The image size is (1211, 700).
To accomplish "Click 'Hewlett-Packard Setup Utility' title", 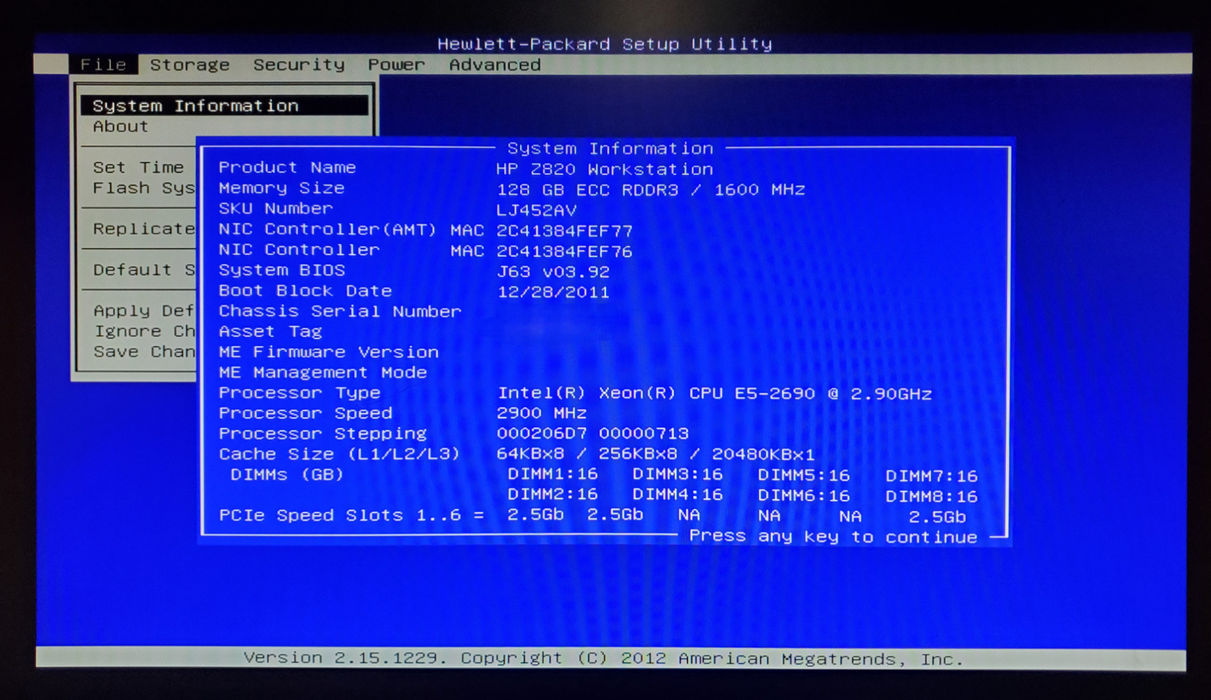I will (x=605, y=44).
